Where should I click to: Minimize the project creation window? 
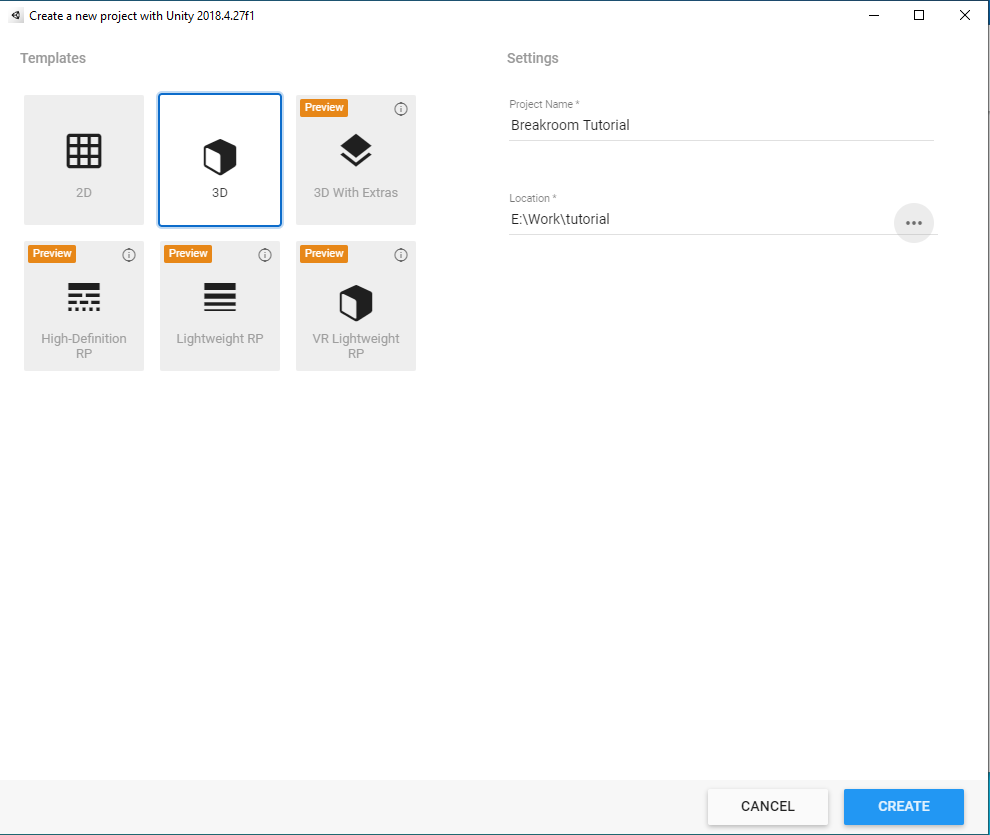click(x=874, y=15)
